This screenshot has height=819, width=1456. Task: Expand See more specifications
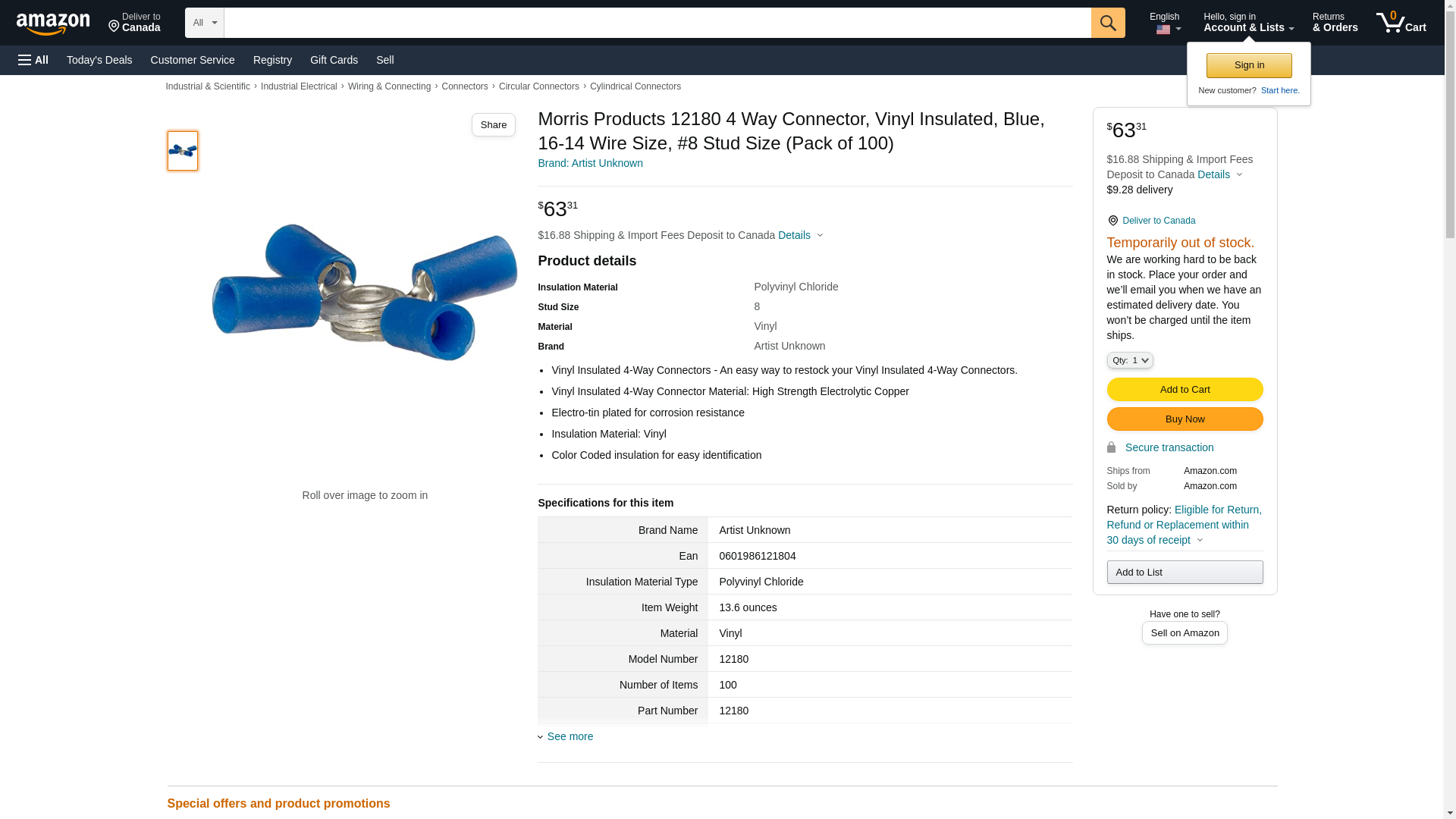coord(569,736)
